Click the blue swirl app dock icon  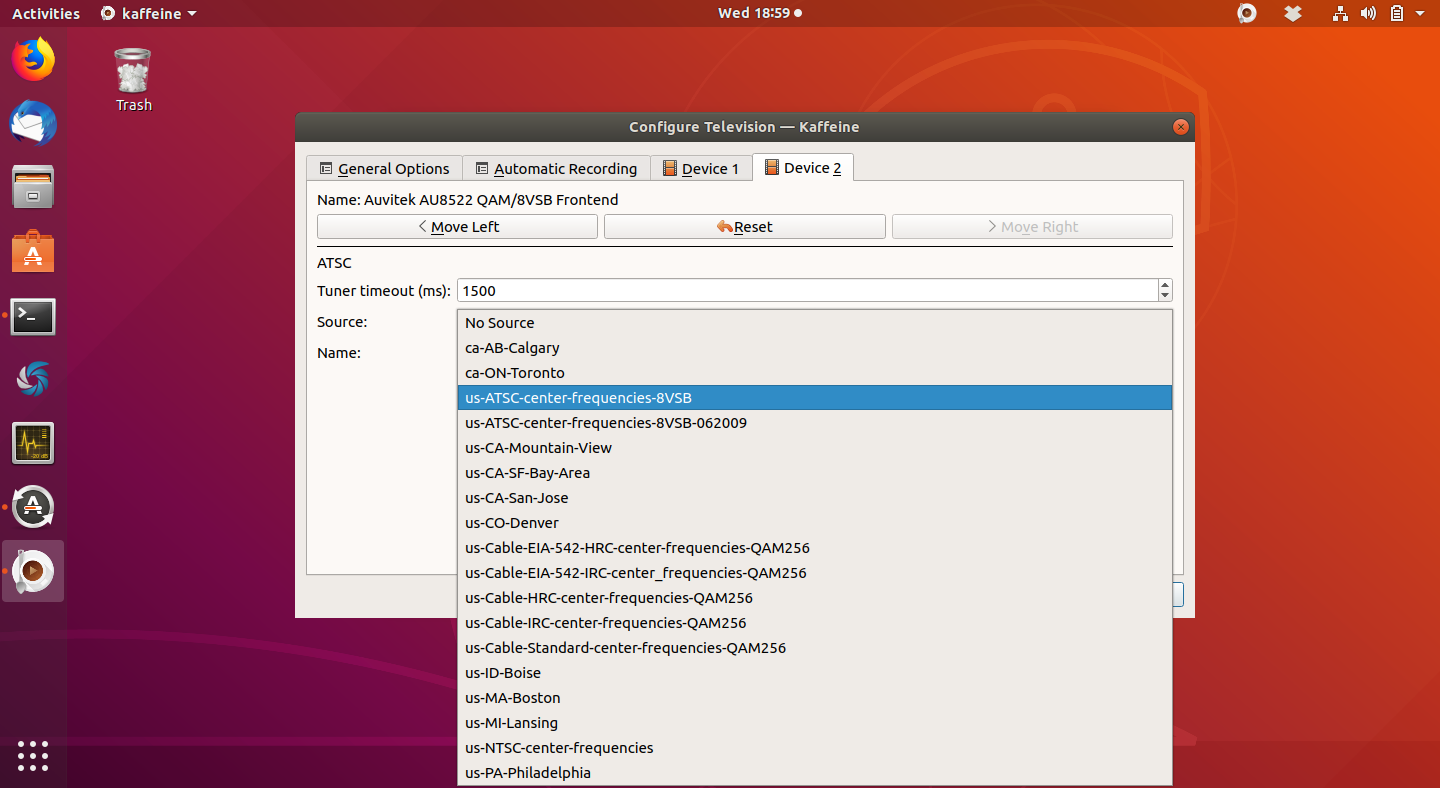click(x=33, y=379)
